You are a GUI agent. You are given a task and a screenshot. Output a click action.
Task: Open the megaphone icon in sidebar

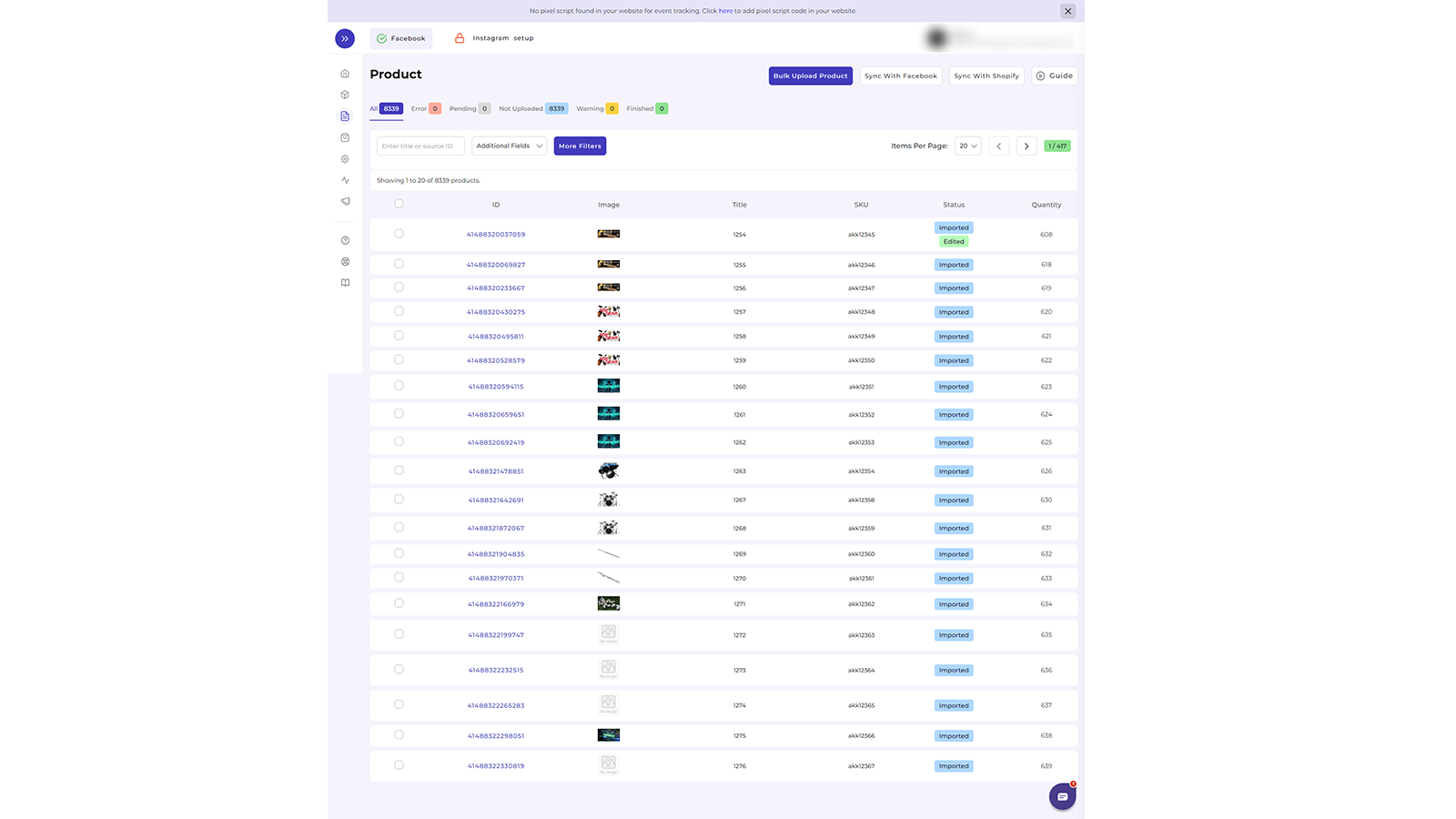[345, 201]
